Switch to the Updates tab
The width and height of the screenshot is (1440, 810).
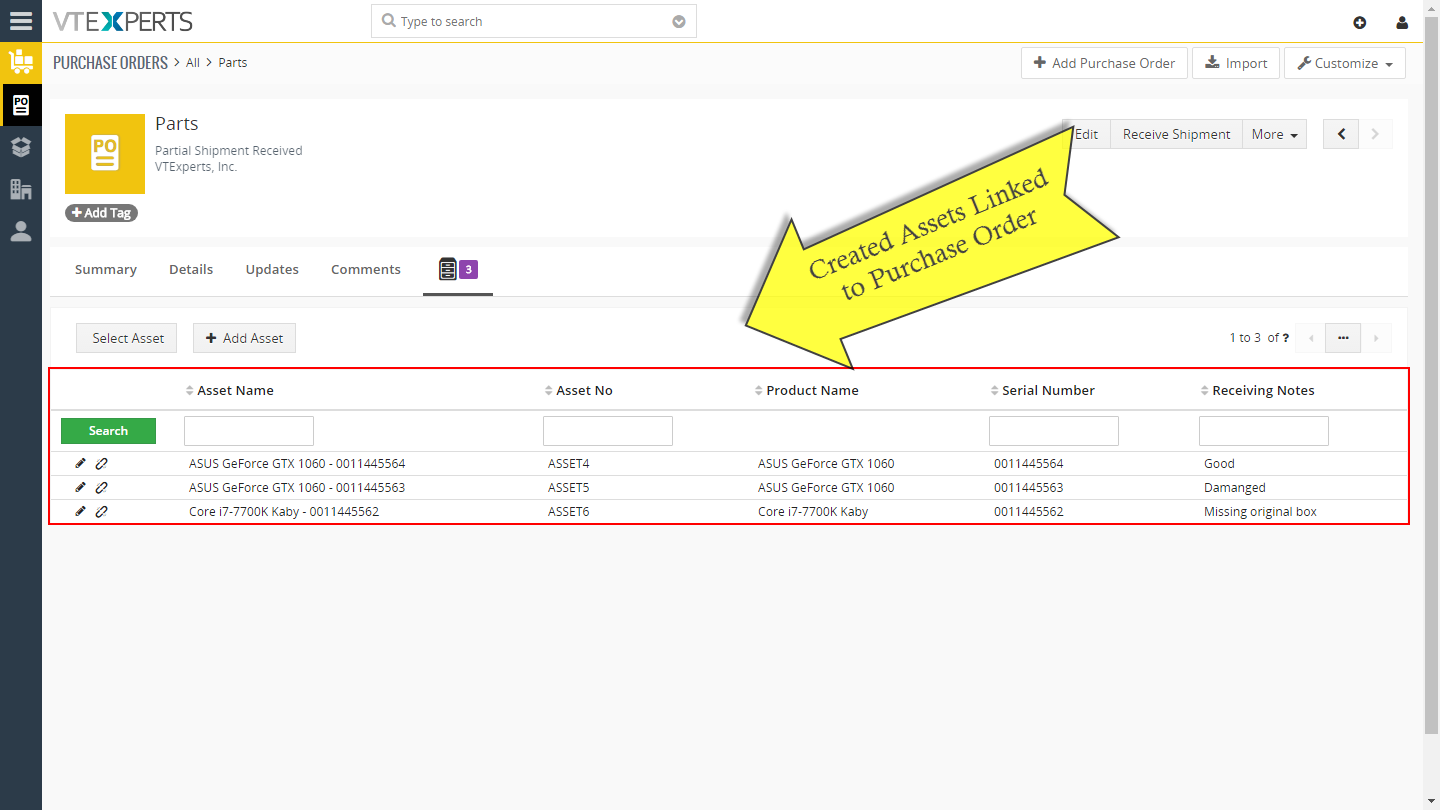pyautogui.click(x=272, y=269)
